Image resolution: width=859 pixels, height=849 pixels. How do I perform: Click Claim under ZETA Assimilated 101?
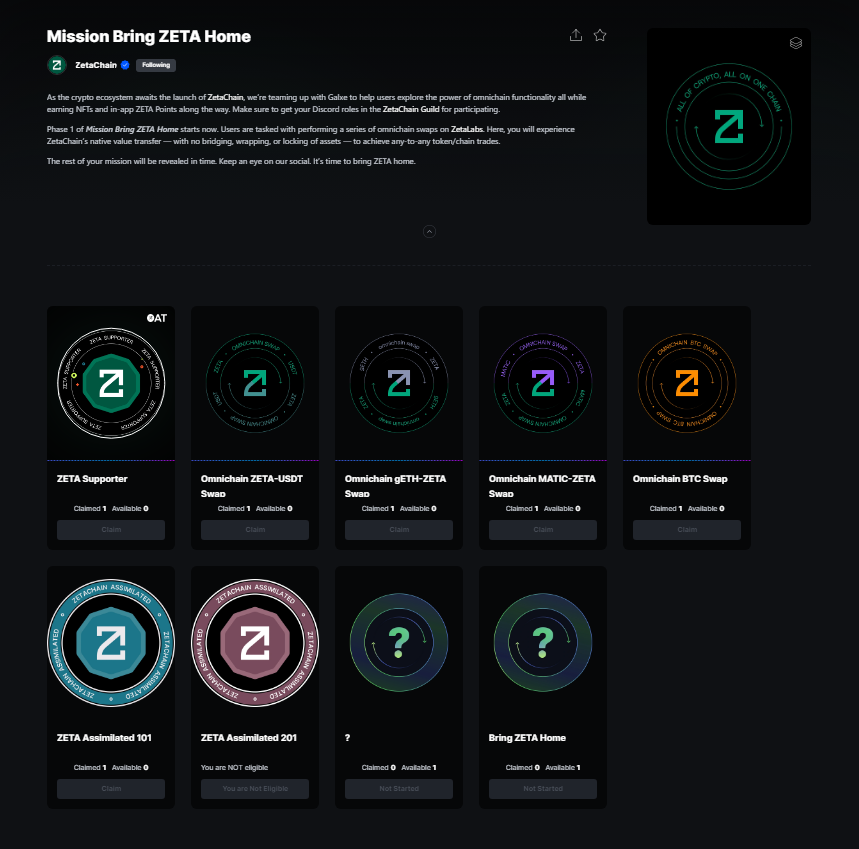point(111,789)
